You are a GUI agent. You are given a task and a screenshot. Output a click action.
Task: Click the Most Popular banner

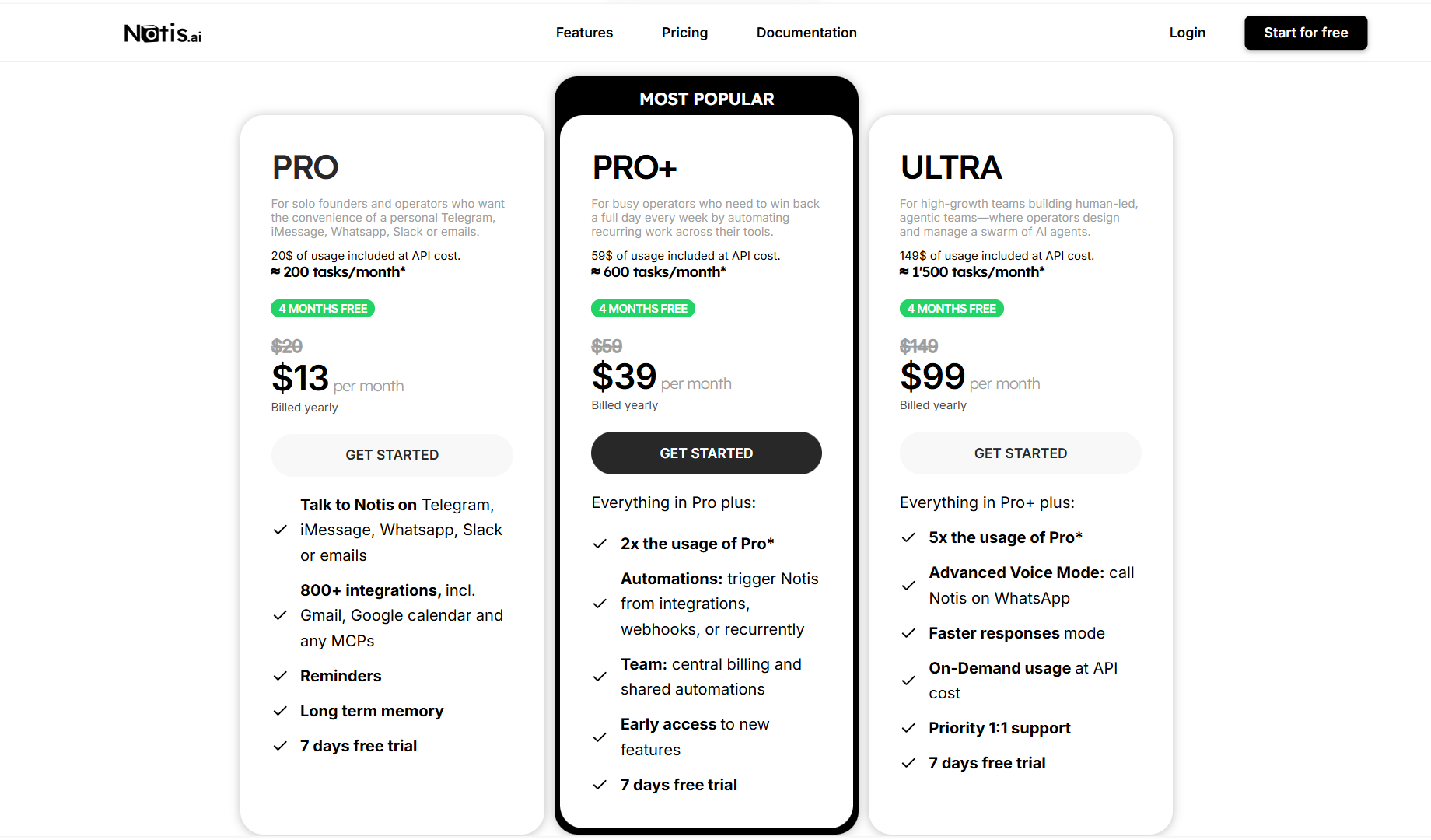click(706, 99)
